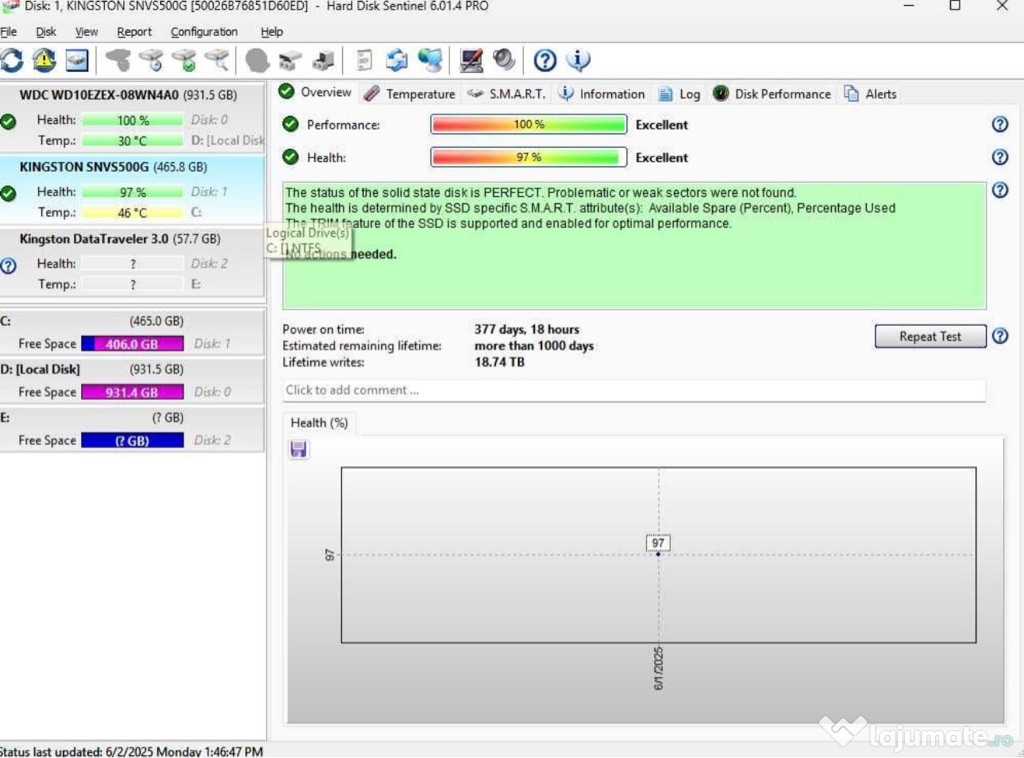1024x758 pixels.
Task: Click the toolbar Help question mark icon
Action: [x=545, y=61]
